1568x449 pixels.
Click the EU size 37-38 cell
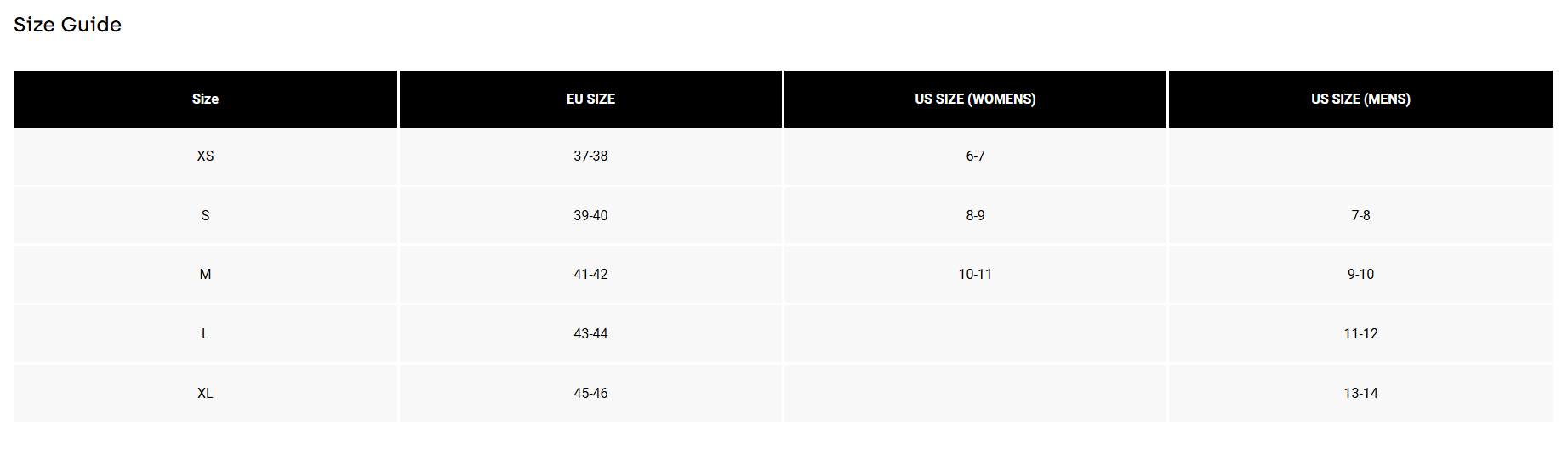tap(590, 156)
